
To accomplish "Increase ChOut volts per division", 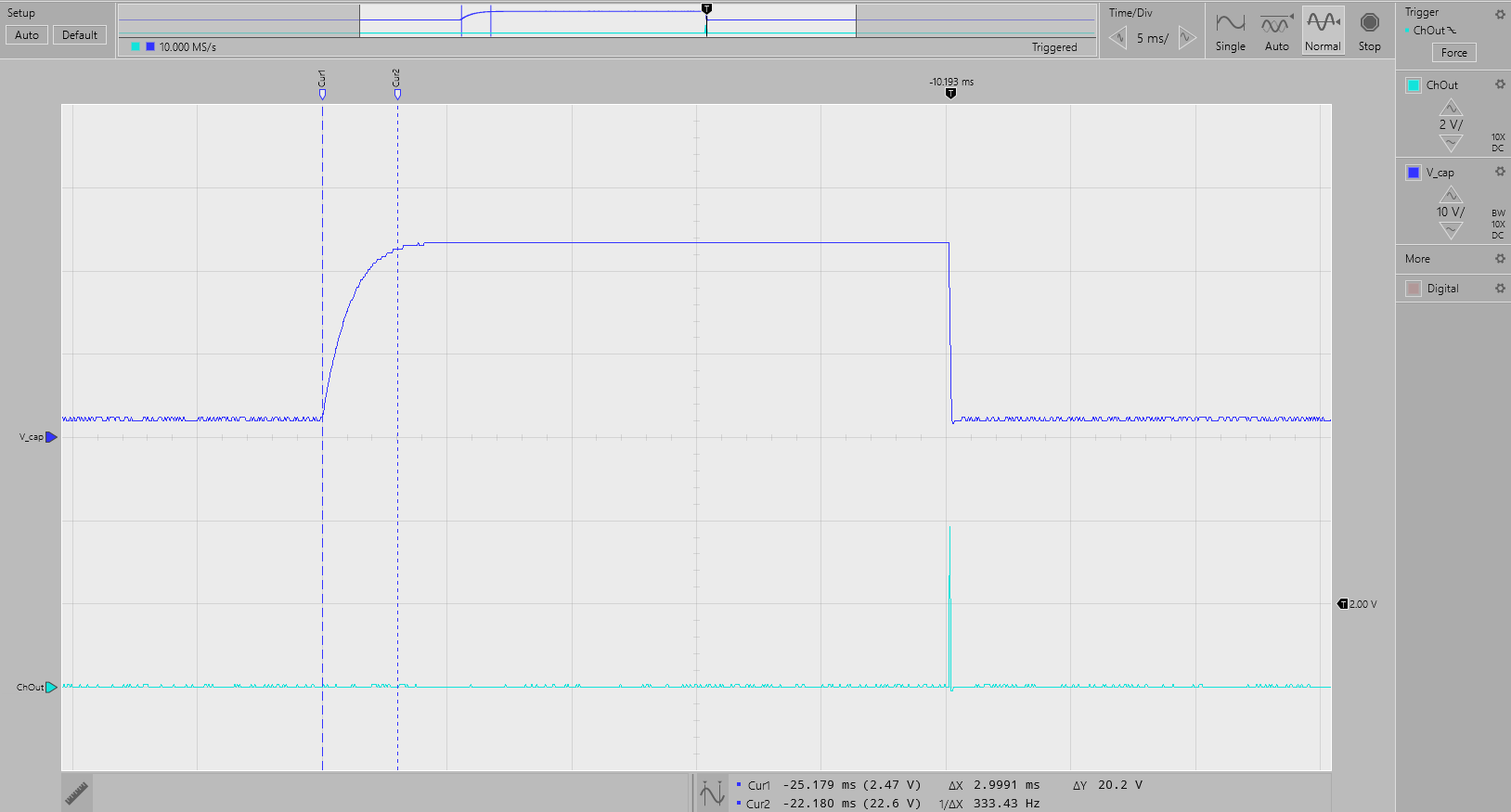I will tap(1451, 108).
